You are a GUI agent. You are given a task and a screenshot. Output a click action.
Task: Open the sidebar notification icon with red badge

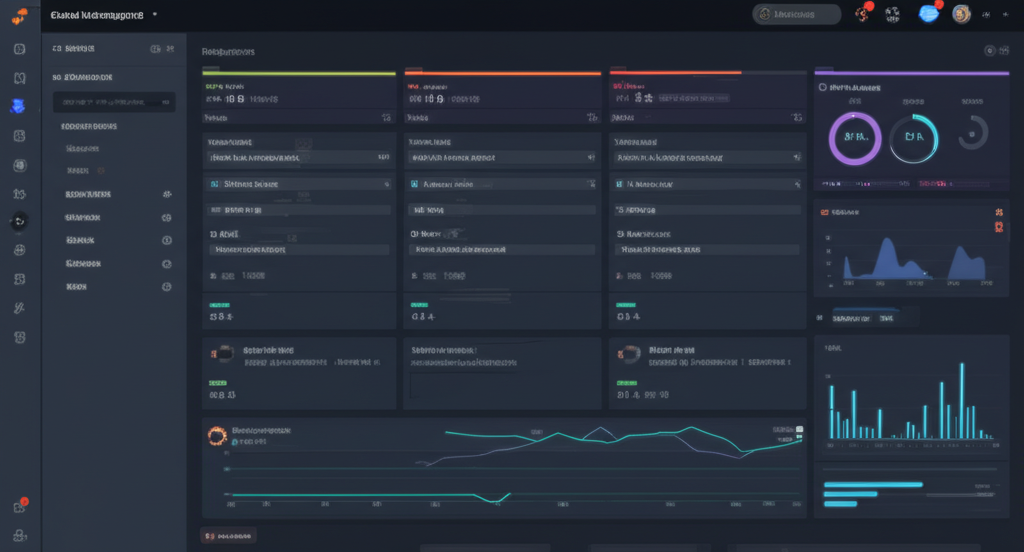coord(20,506)
